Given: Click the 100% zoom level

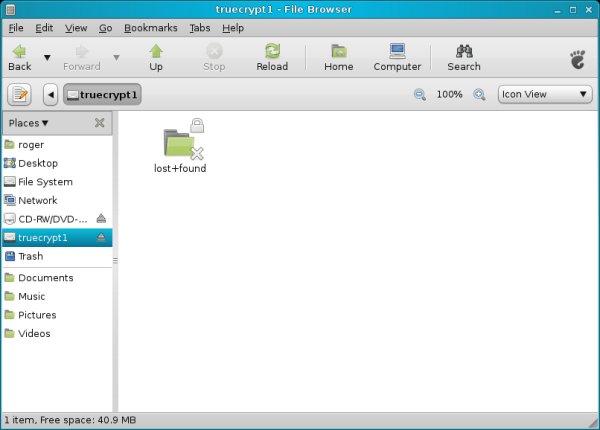Looking at the screenshot, I should point(450,94).
